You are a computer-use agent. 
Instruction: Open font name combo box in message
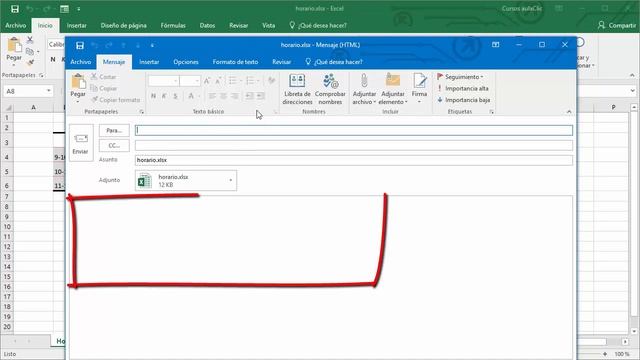tap(164, 81)
